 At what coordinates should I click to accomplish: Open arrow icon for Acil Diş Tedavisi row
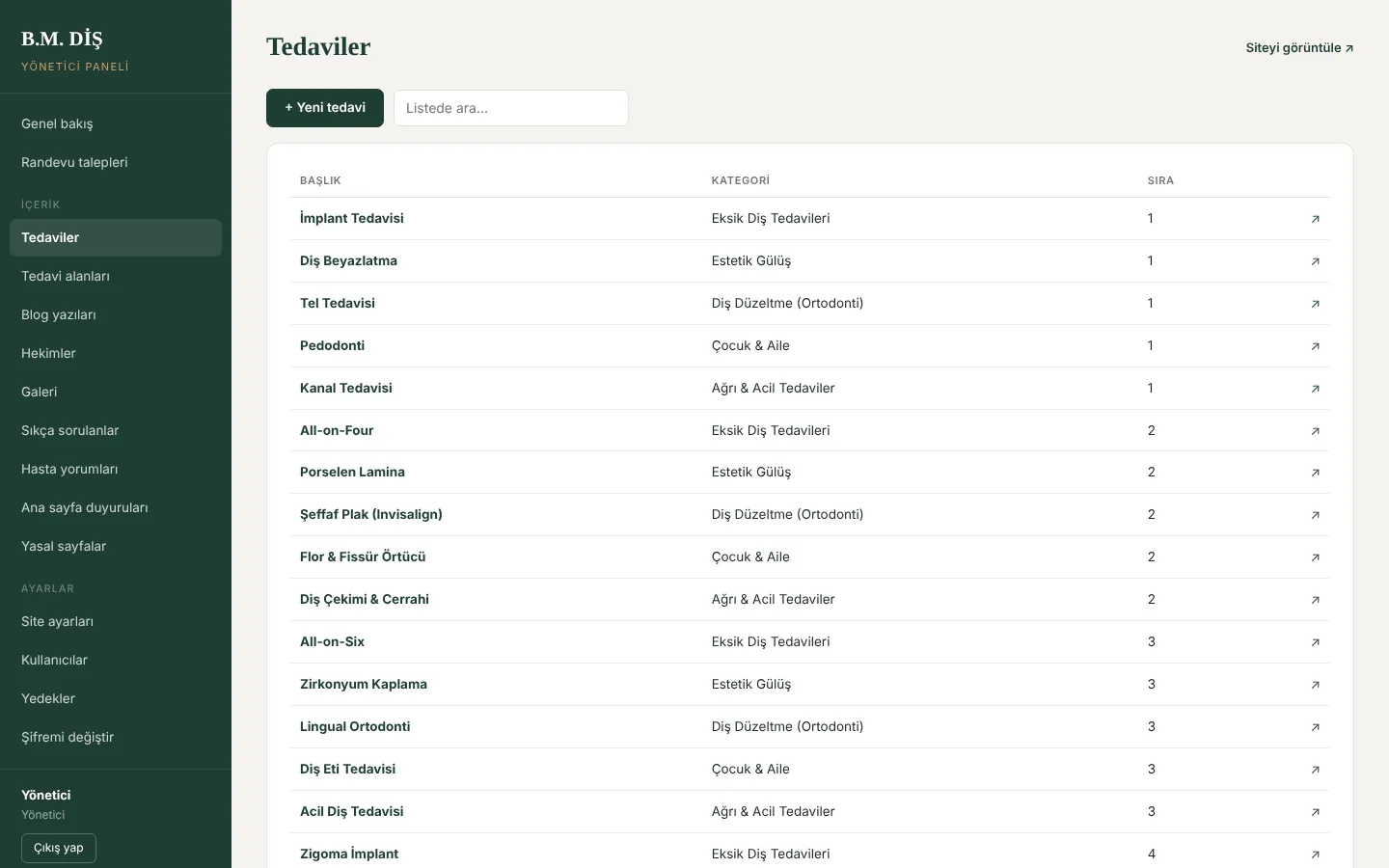(1315, 812)
